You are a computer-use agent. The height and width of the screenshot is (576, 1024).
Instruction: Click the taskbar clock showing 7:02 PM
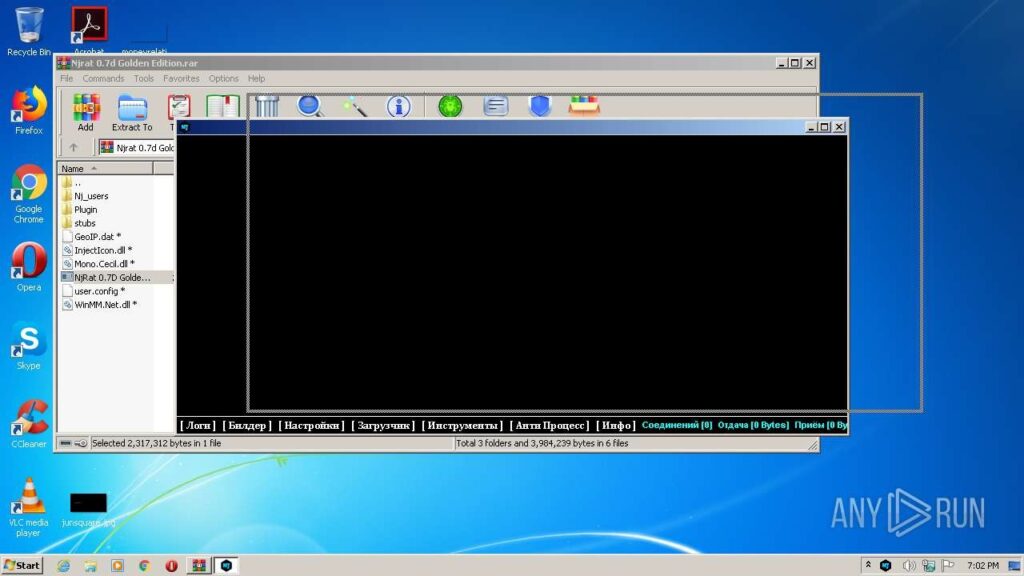point(983,566)
